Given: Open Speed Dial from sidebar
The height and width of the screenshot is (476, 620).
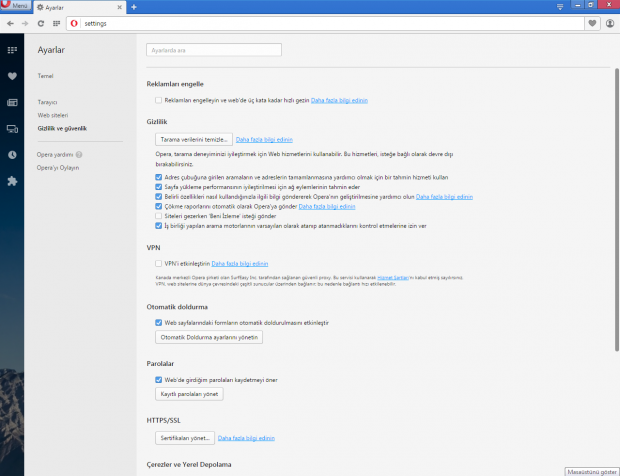Looking at the screenshot, I should (12, 50).
